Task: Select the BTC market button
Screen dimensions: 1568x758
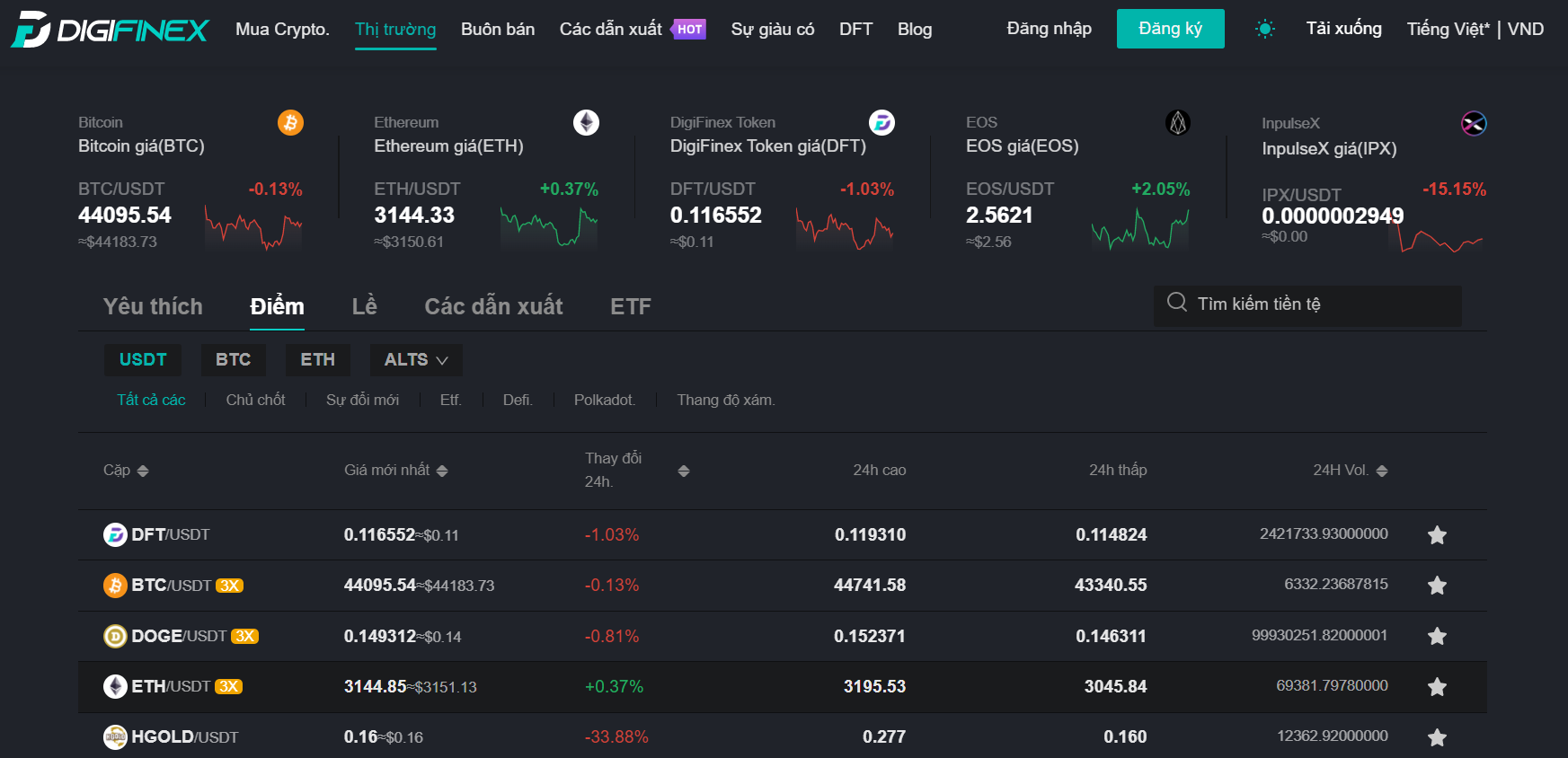Action: (x=234, y=359)
